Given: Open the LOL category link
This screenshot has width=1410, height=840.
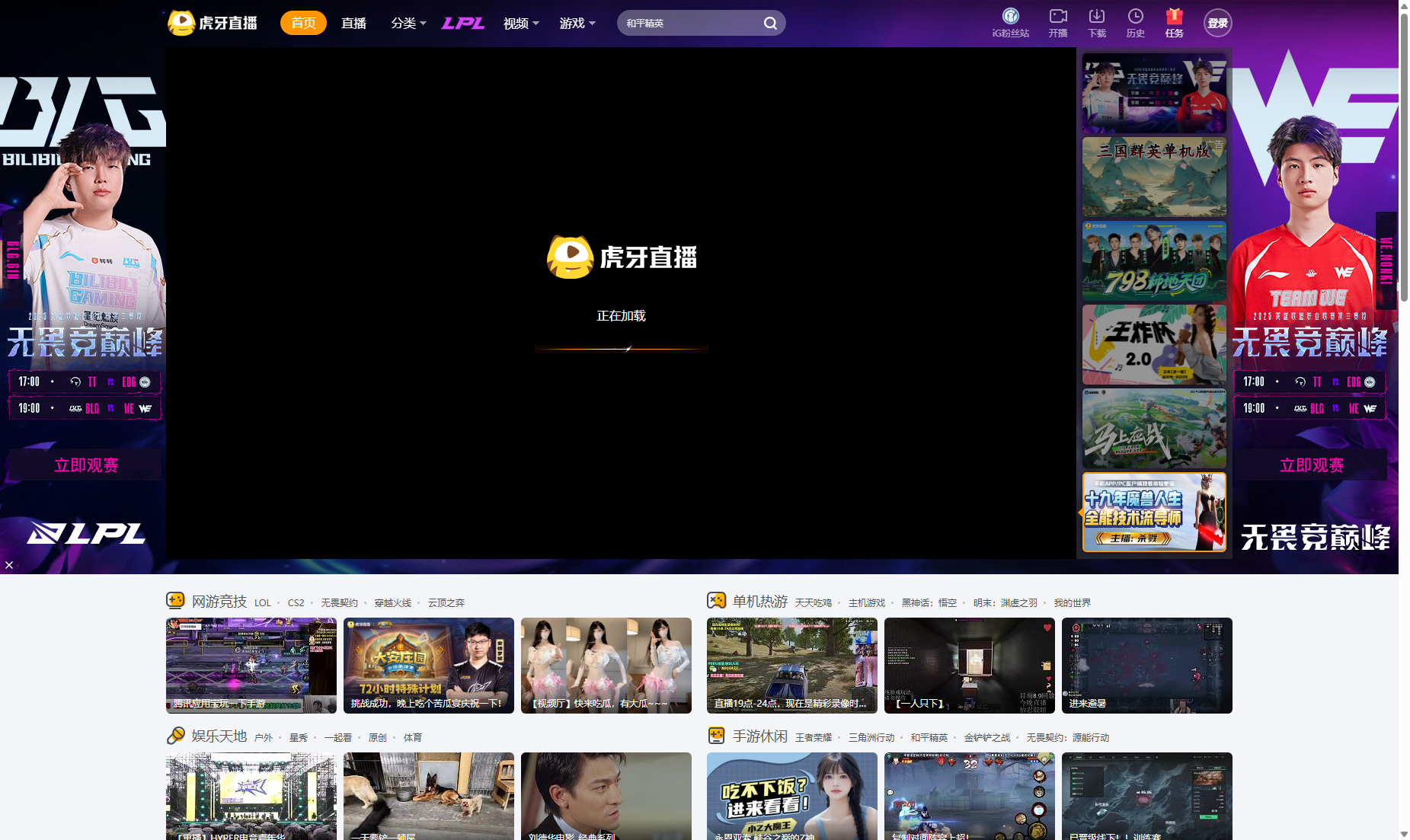Looking at the screenshot, I should pyautogui.click(x=263, y=602).
